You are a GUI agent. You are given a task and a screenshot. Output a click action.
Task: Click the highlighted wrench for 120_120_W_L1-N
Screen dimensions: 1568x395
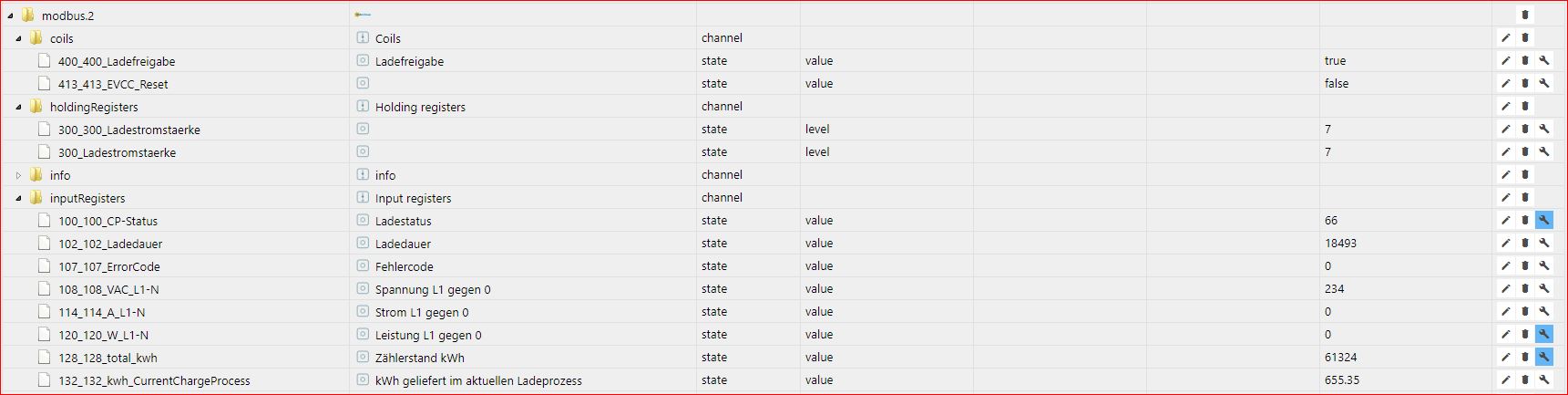1544,335
